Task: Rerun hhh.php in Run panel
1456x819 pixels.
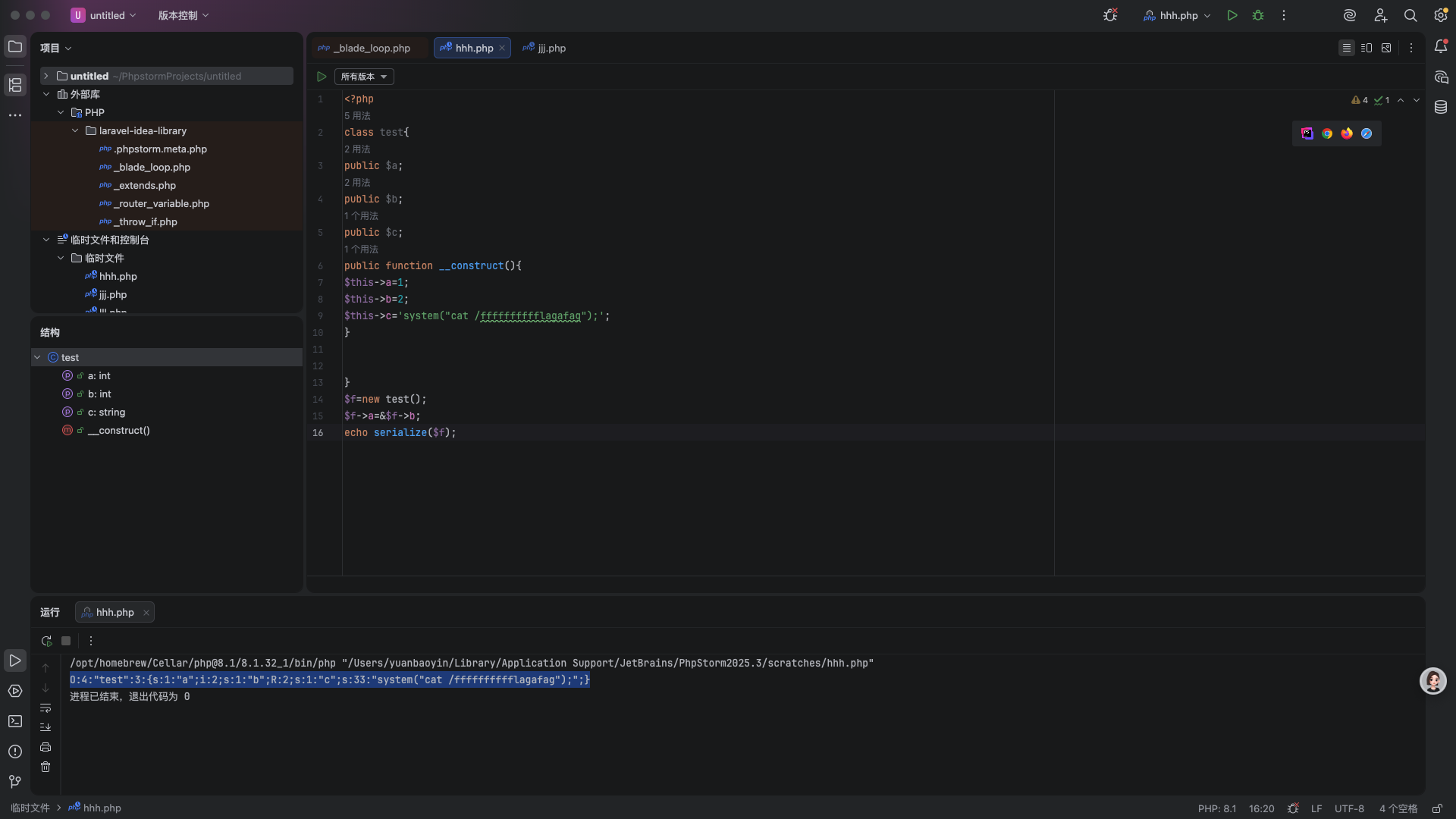Action: (x=46, y=641)
